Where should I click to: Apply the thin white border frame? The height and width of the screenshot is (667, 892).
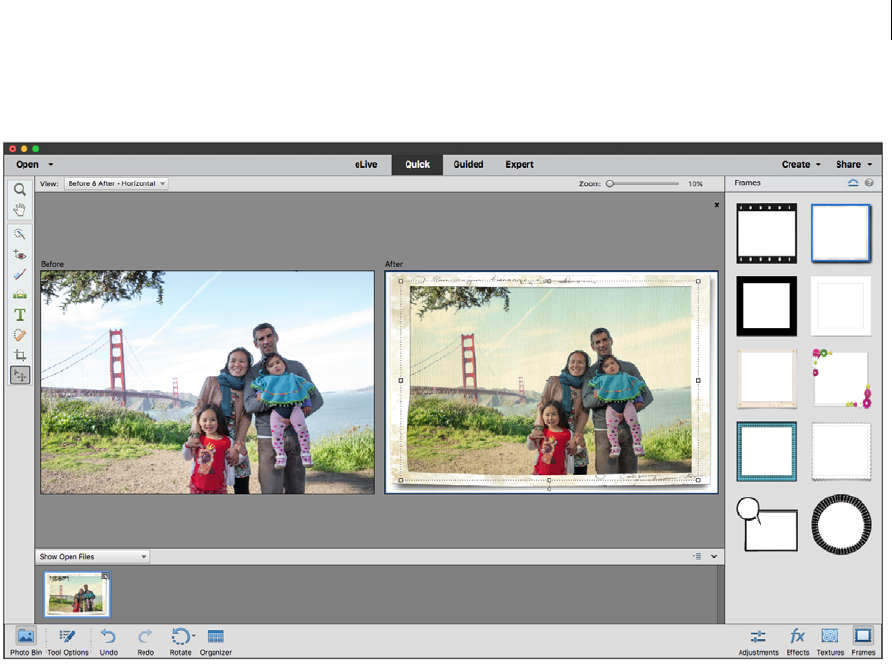841,306
